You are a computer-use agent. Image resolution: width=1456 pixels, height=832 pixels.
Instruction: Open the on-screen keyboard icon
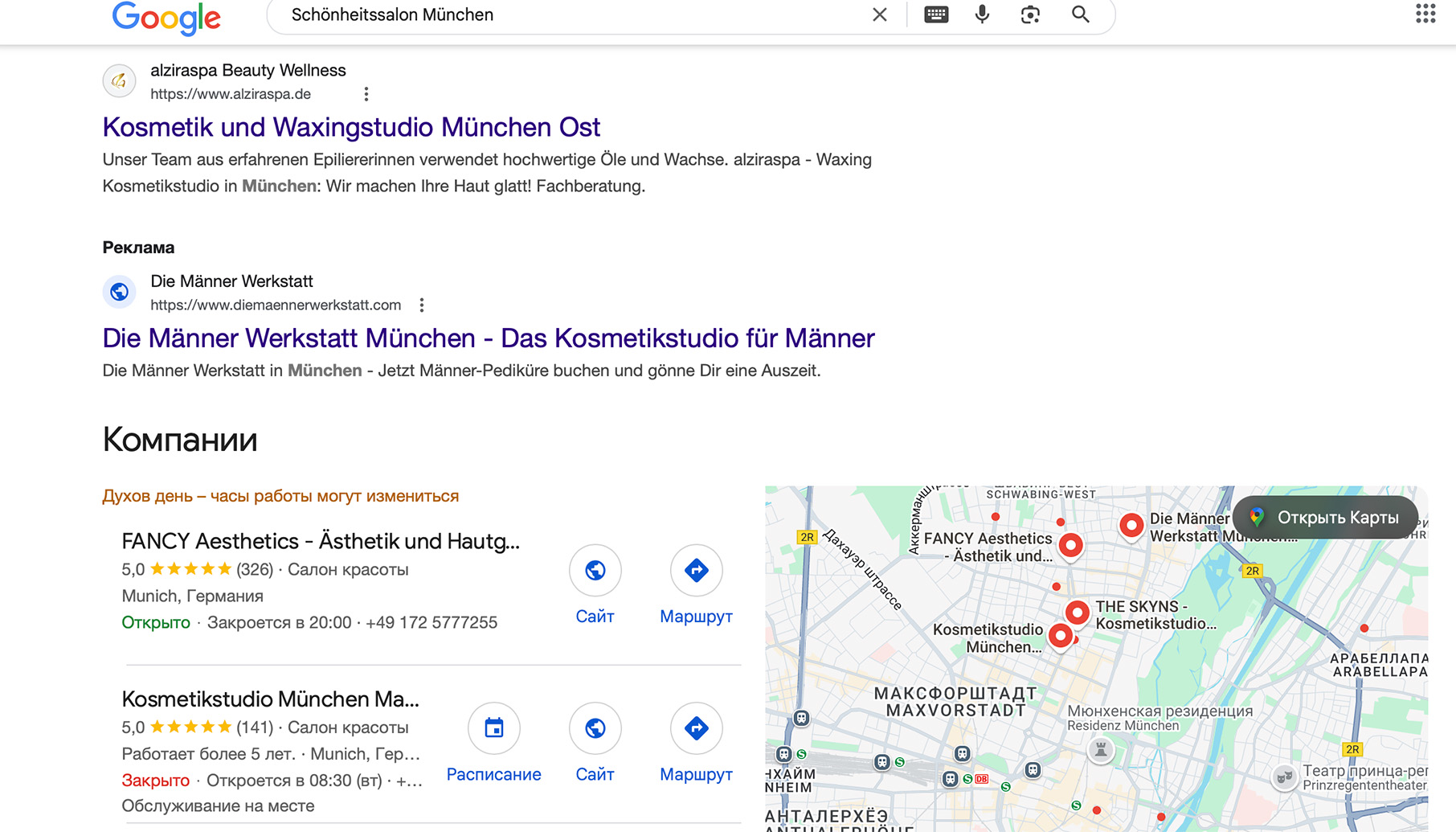[936, 14]
